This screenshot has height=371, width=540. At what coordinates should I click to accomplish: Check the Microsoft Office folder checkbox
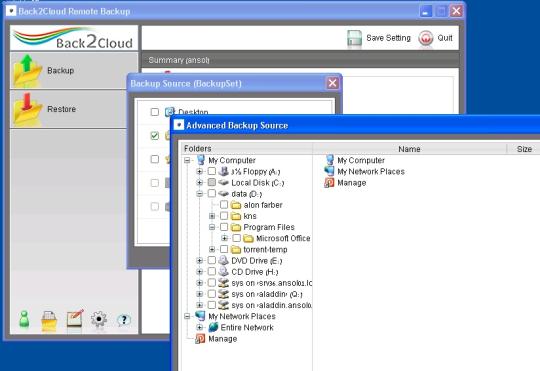(x=237, y=238)
